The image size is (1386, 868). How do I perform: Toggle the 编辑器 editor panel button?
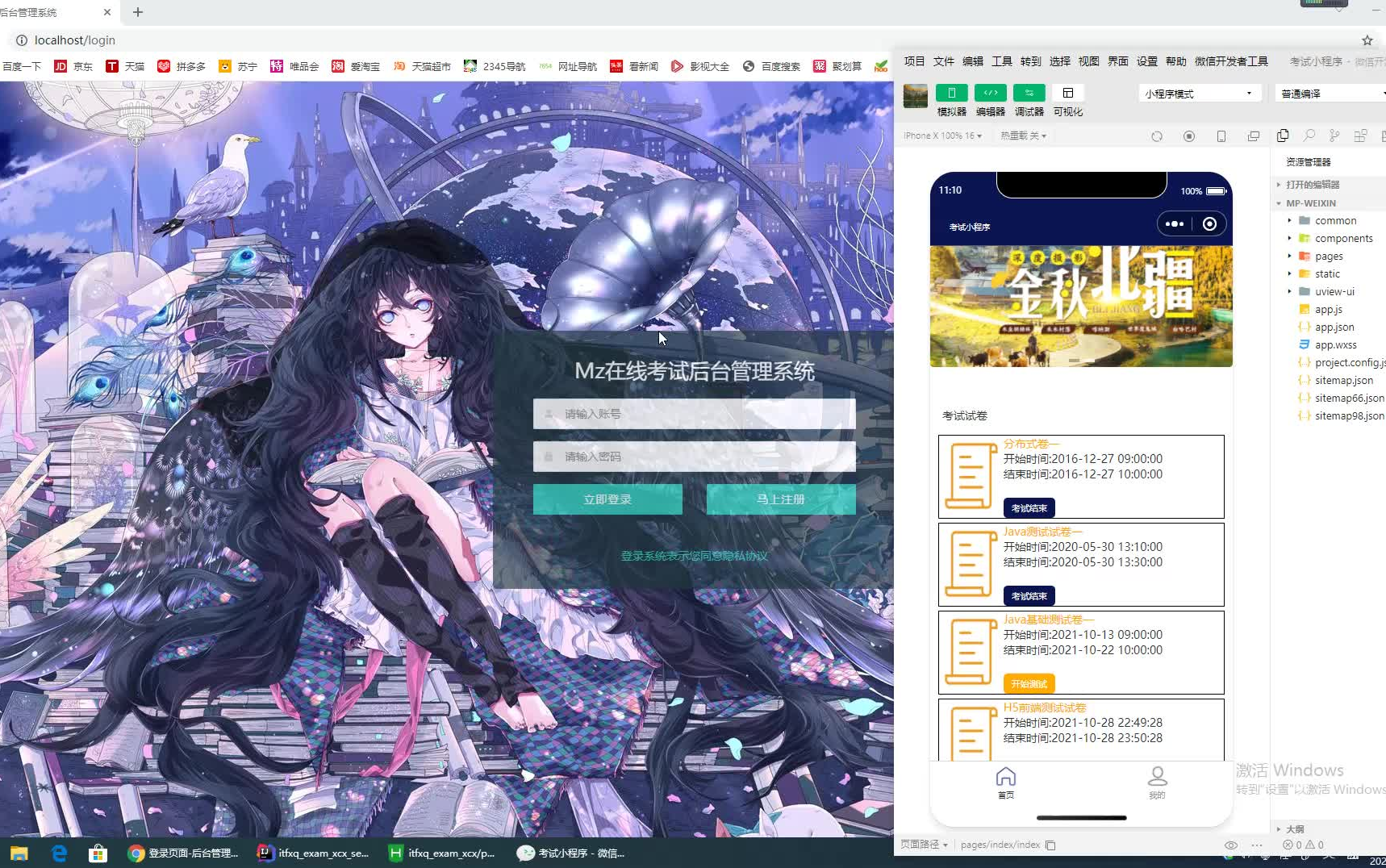point(990,93)
